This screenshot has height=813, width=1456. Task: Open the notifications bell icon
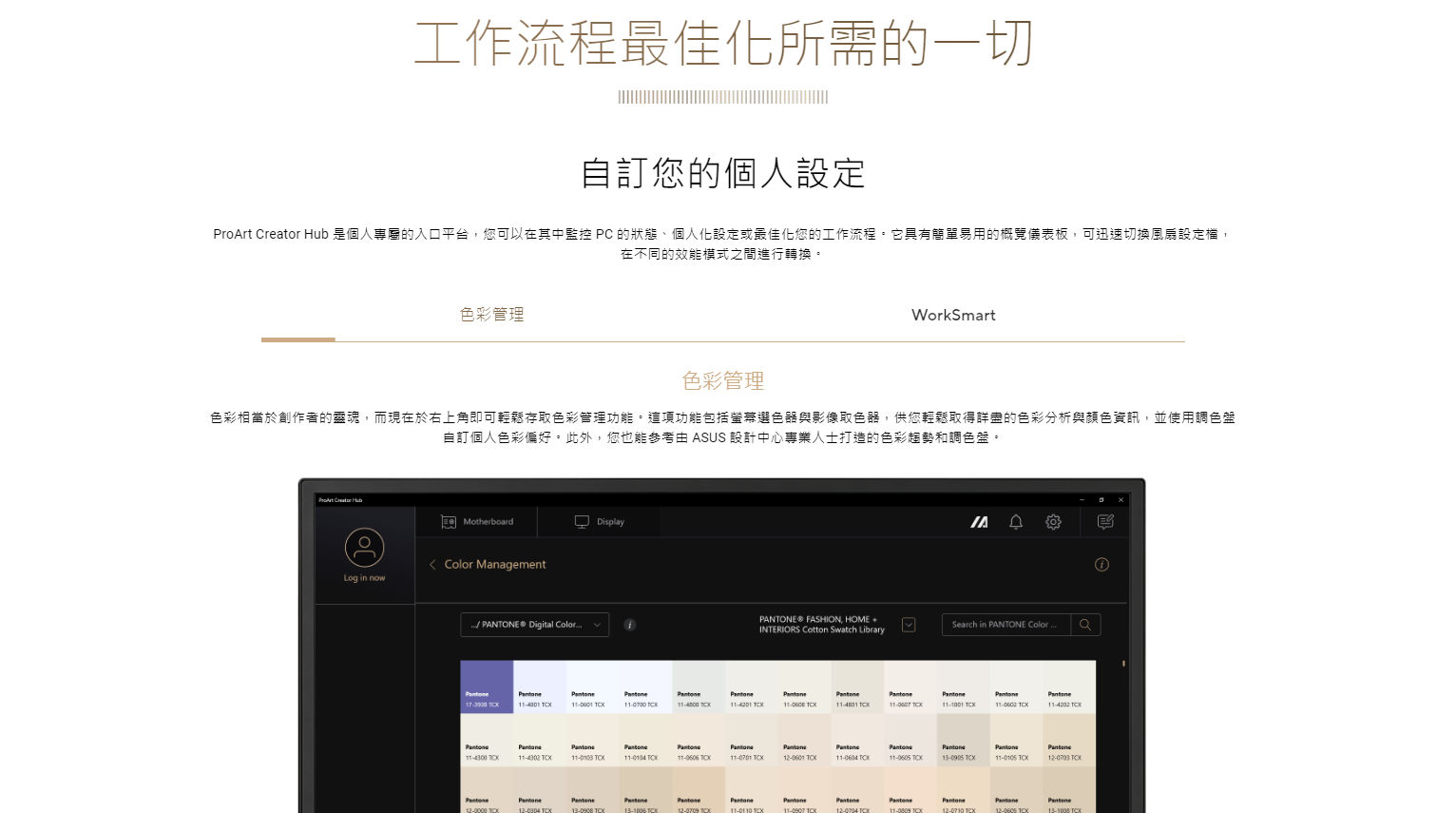1016,522
